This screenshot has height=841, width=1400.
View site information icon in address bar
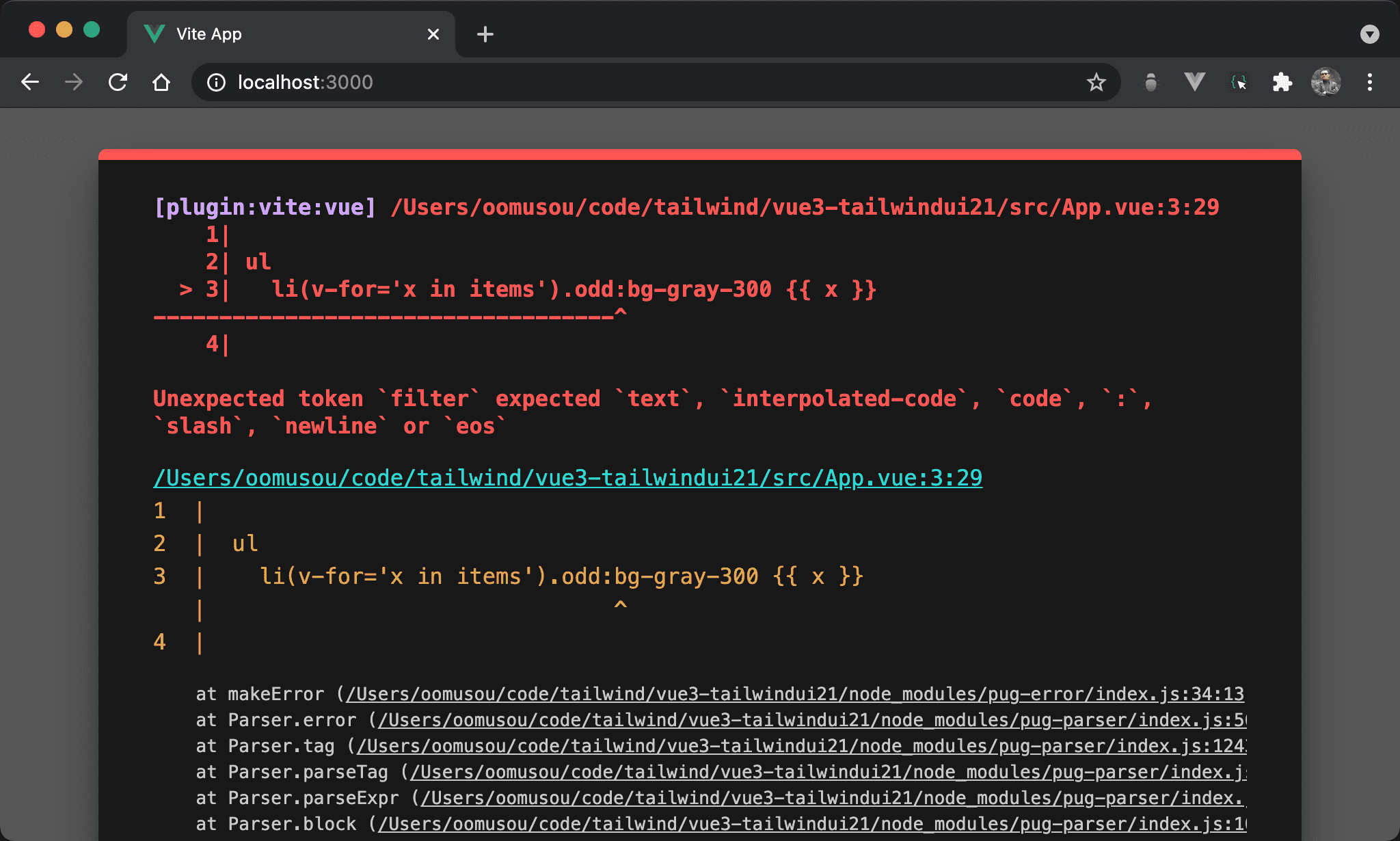pos(216,82)
